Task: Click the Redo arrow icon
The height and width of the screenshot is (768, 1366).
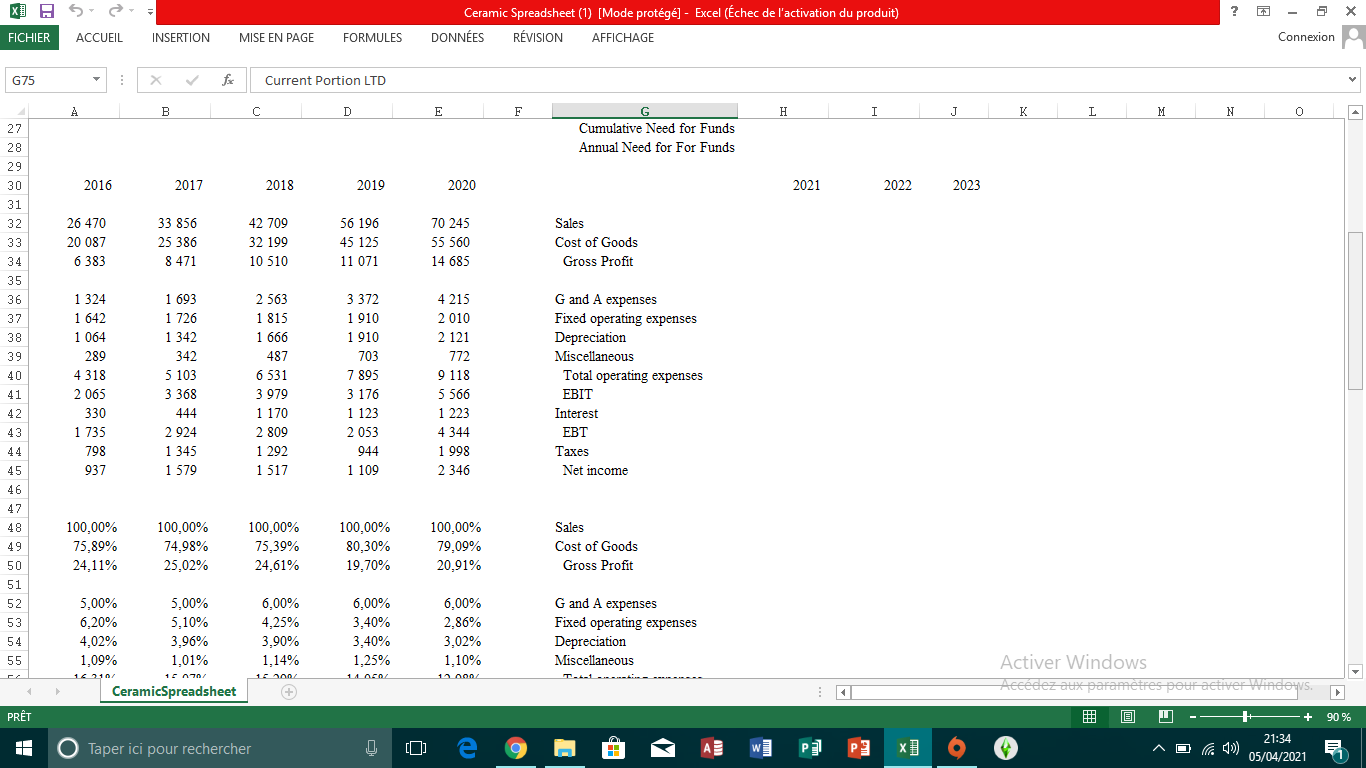Action: 116,12
